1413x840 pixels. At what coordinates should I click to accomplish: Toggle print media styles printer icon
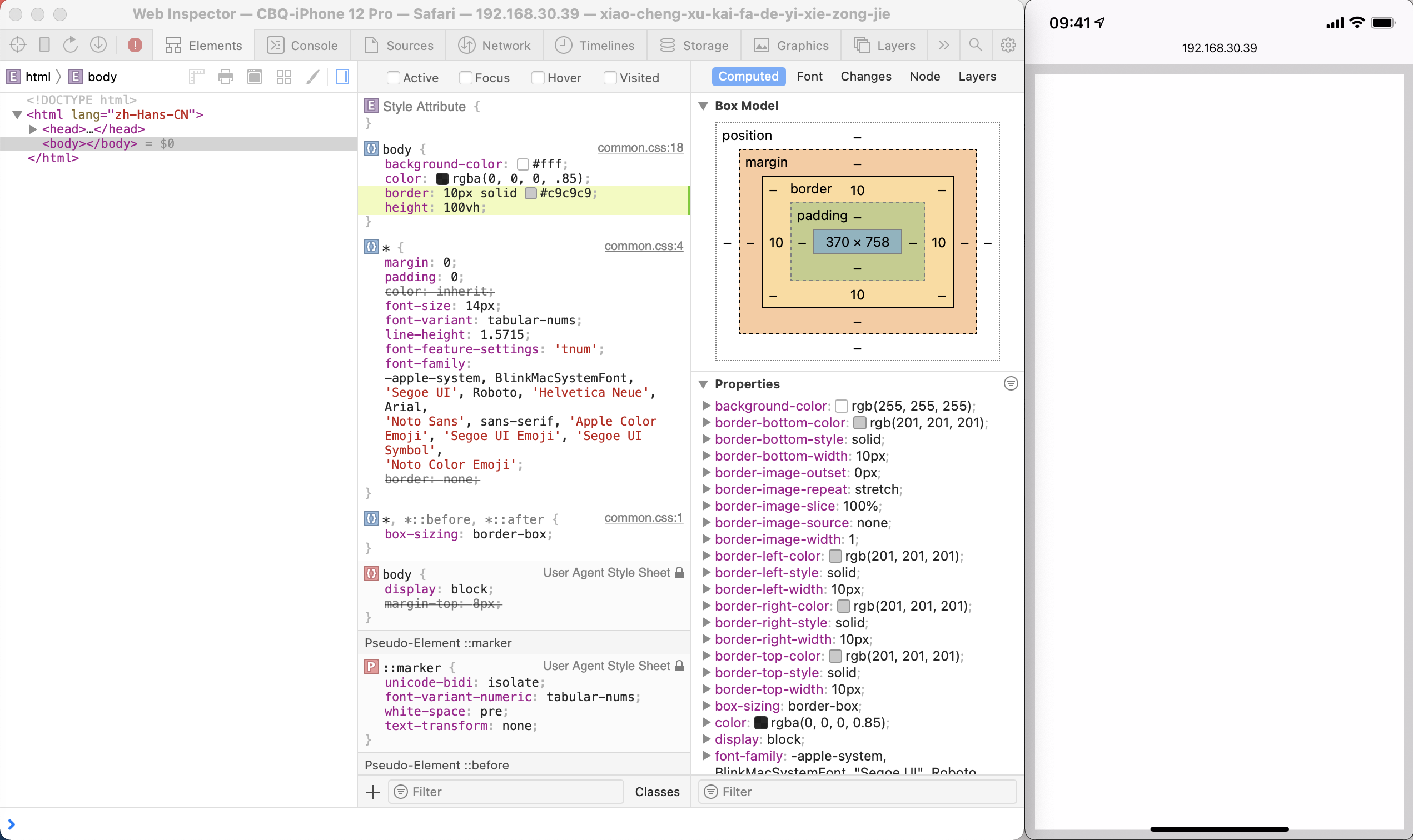click(225, 77)
